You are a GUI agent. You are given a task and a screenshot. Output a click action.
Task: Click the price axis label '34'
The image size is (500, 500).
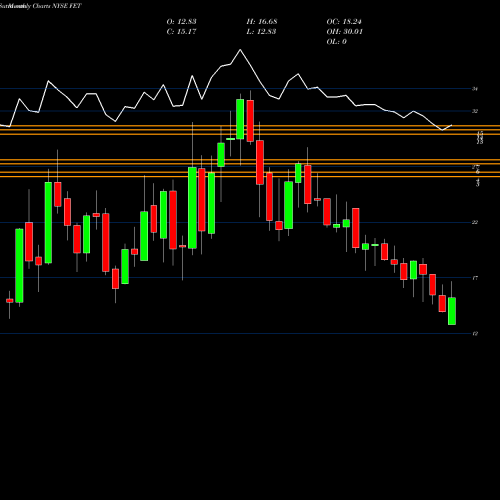[475, 89]
